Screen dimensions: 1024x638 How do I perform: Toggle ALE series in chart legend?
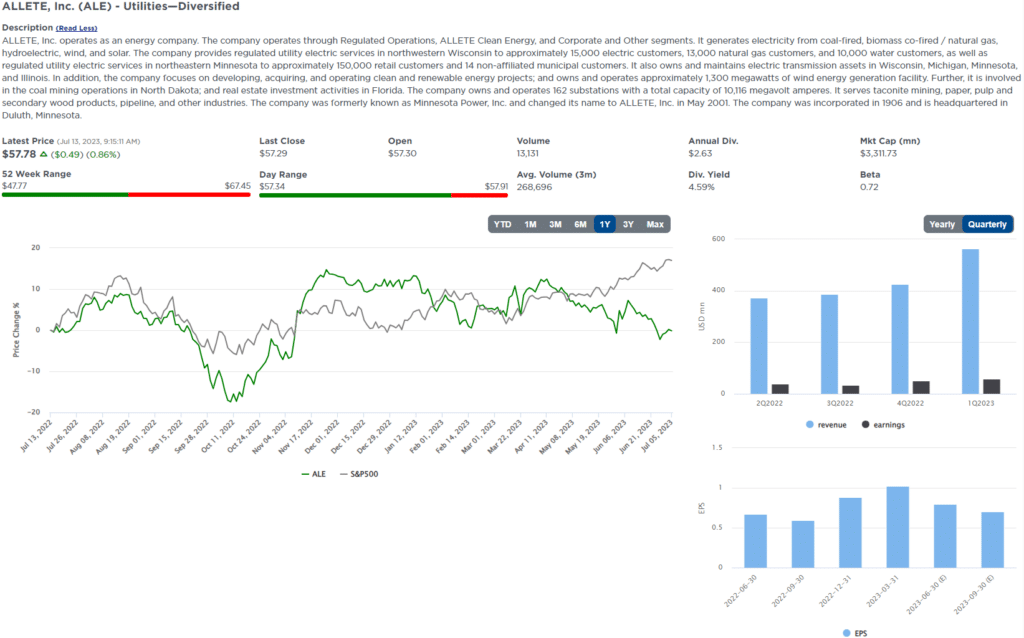pyautogui.click(x=313, y=474)
